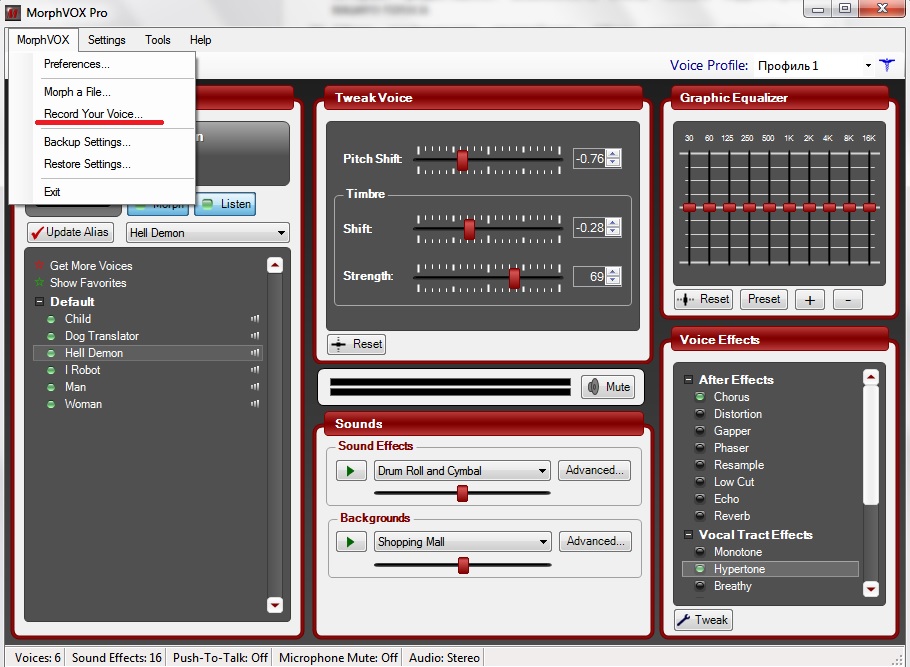
Task: Click the signal bars icon for Child
Action: 255,319
